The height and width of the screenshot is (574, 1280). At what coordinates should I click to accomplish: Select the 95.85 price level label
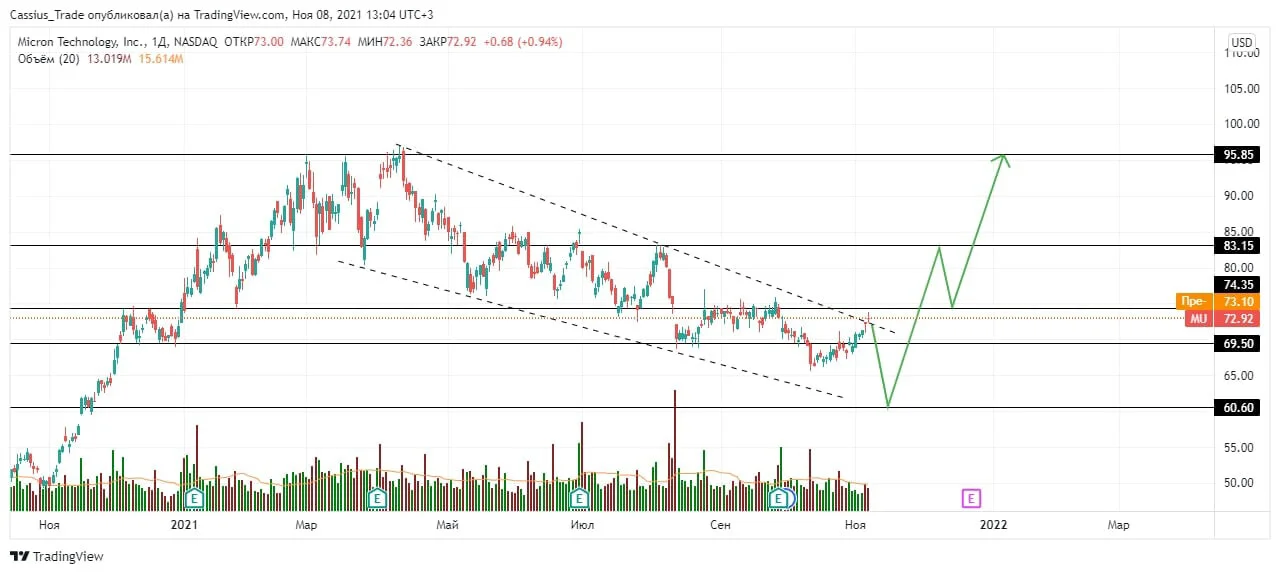tap(1236, 155)
